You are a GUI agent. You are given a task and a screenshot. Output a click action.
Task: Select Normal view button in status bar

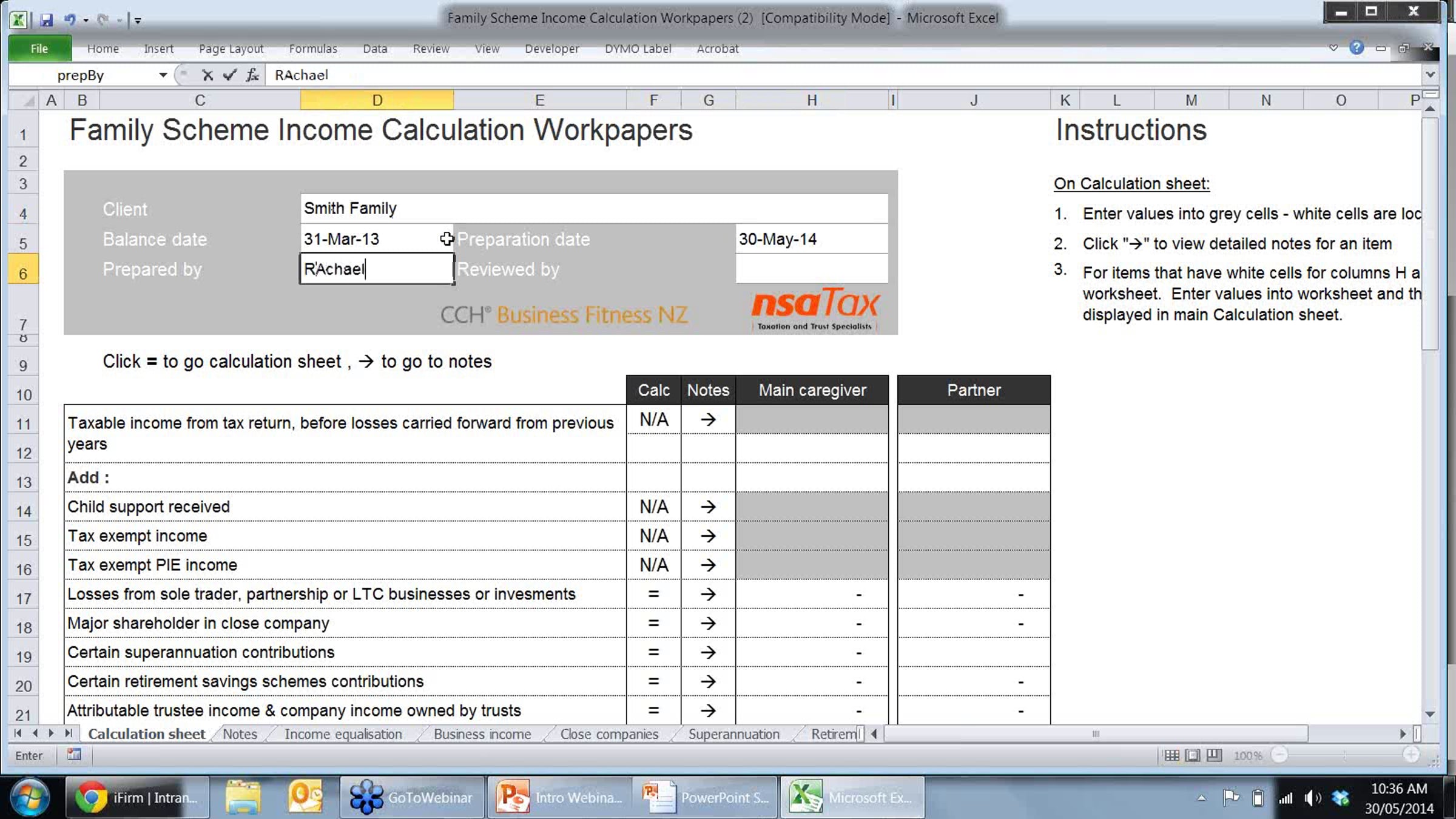1171,755
